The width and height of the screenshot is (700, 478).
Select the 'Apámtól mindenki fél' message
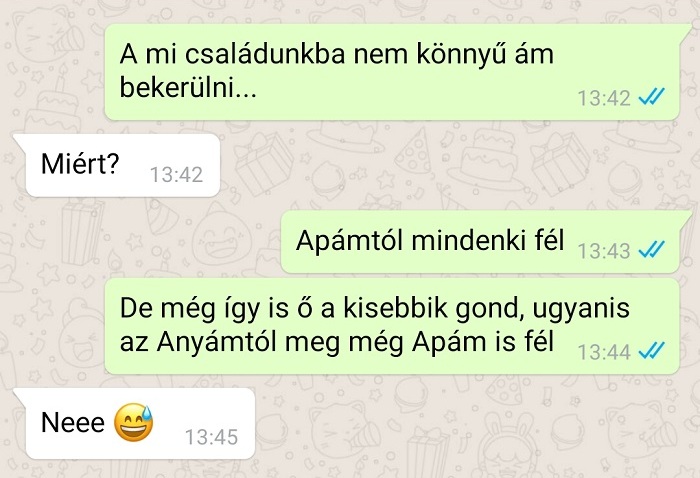480,242
